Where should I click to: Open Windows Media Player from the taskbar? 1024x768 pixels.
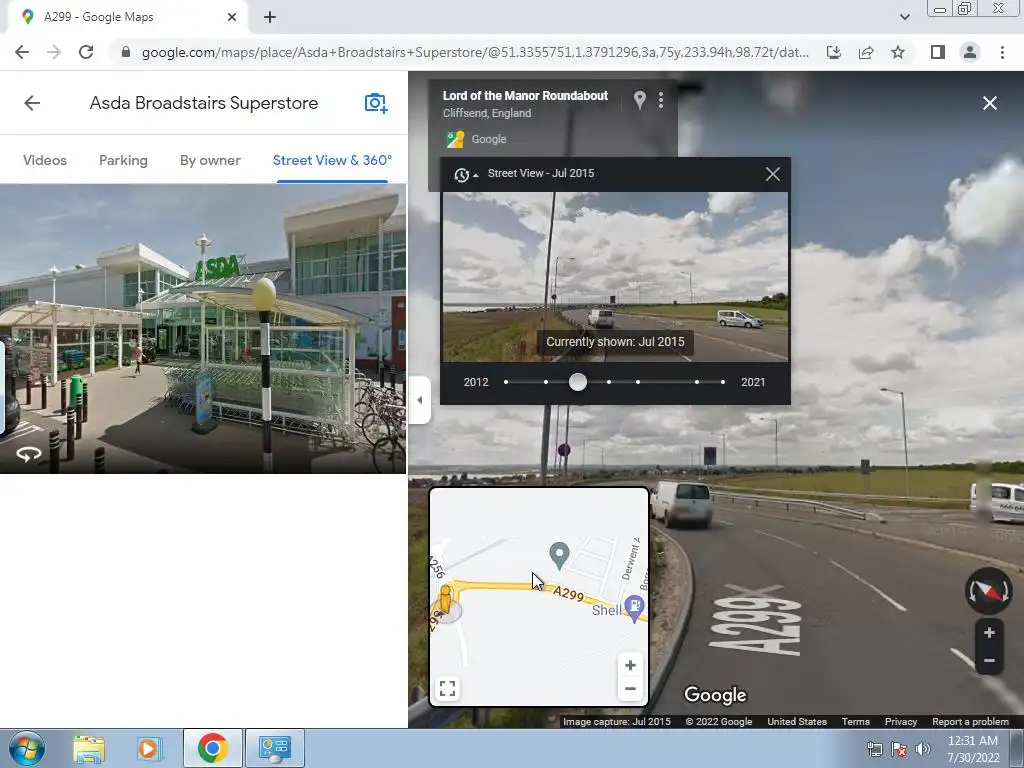pos(149,748)
